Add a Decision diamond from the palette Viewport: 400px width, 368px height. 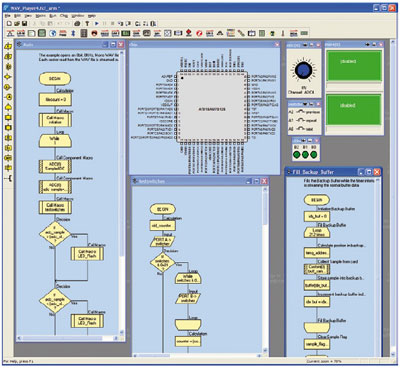coord(8,77)
